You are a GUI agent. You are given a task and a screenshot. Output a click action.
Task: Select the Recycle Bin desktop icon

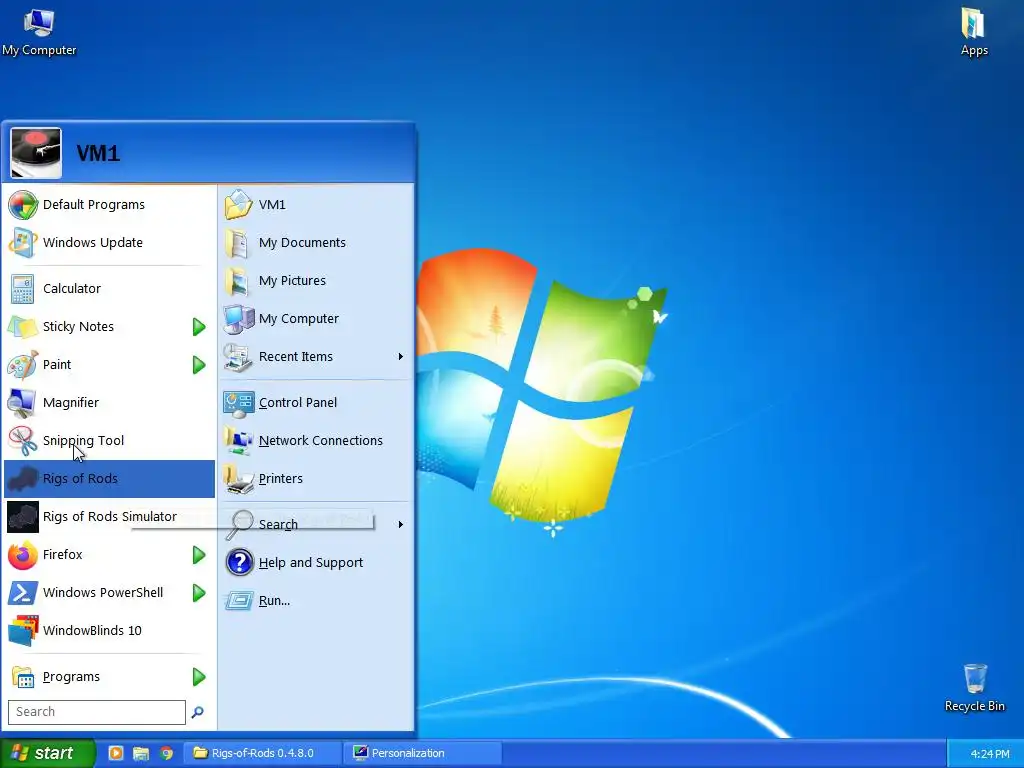click(x=974, y=688)
